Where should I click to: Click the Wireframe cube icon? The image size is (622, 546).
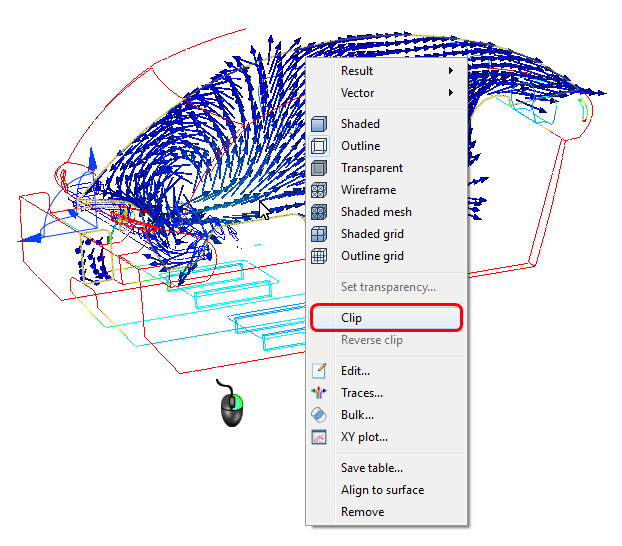pos(319,190)
